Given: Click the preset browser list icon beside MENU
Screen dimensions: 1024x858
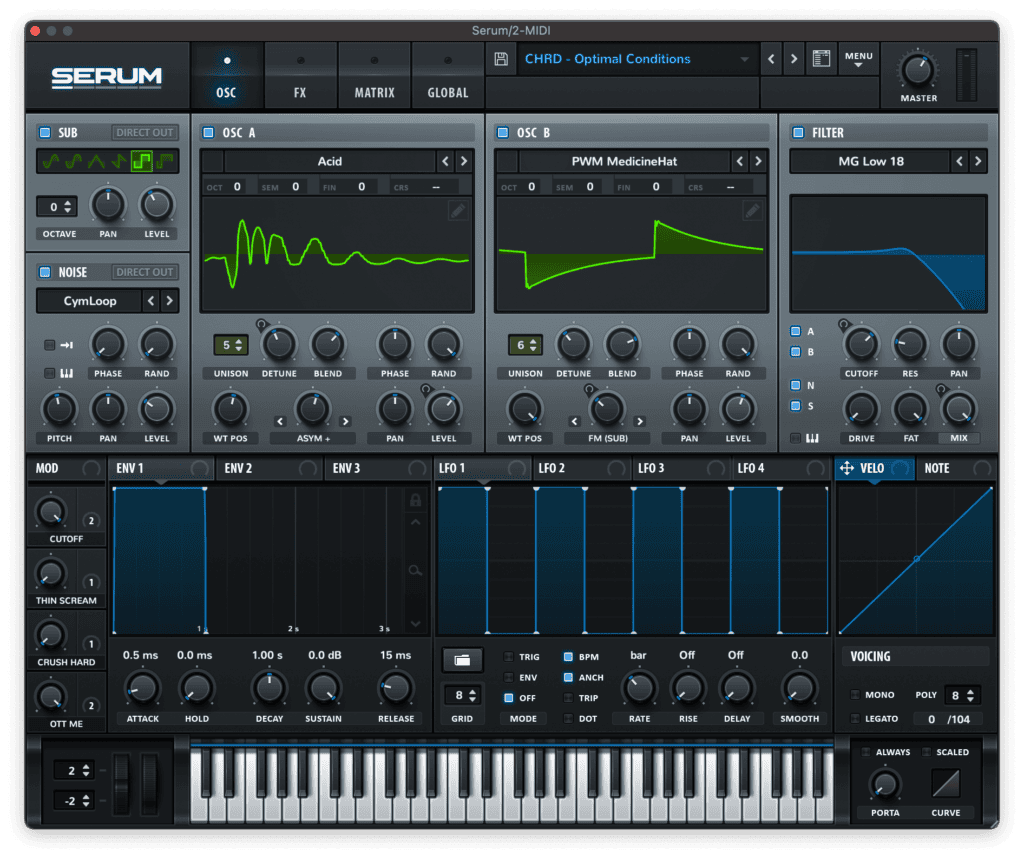Looking at the screenshot, I should (x=822, y=59).
